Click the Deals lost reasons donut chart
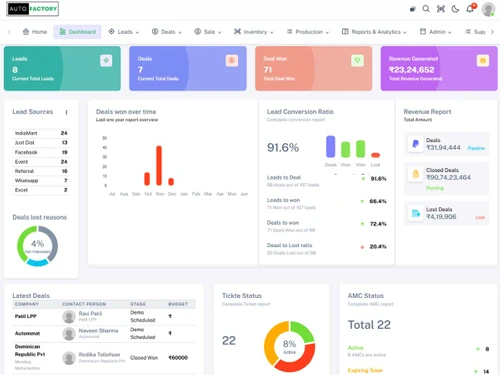500x375 pixels. tap(37, 246)
